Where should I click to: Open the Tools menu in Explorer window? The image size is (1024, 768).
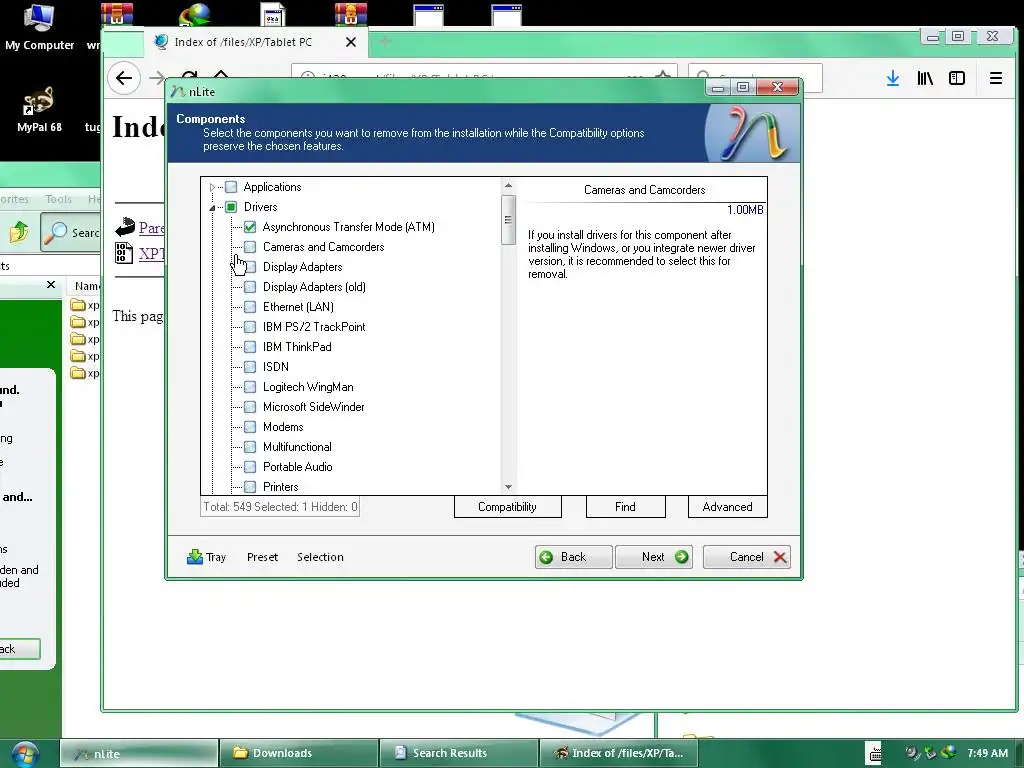pos(58,199)
